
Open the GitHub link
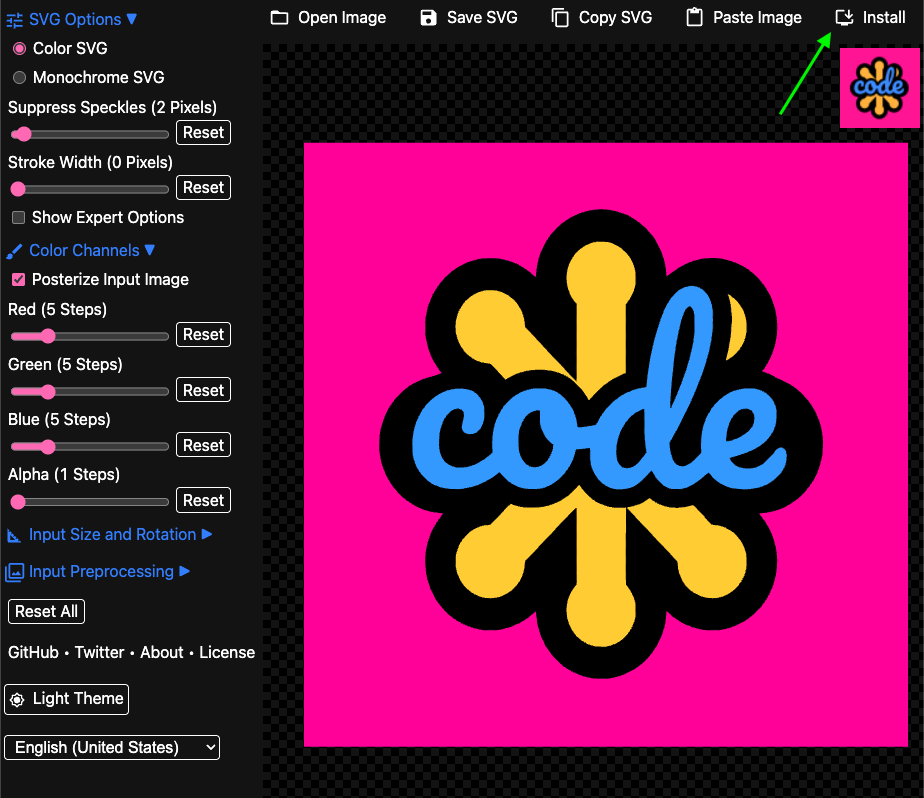coord(32,652)
